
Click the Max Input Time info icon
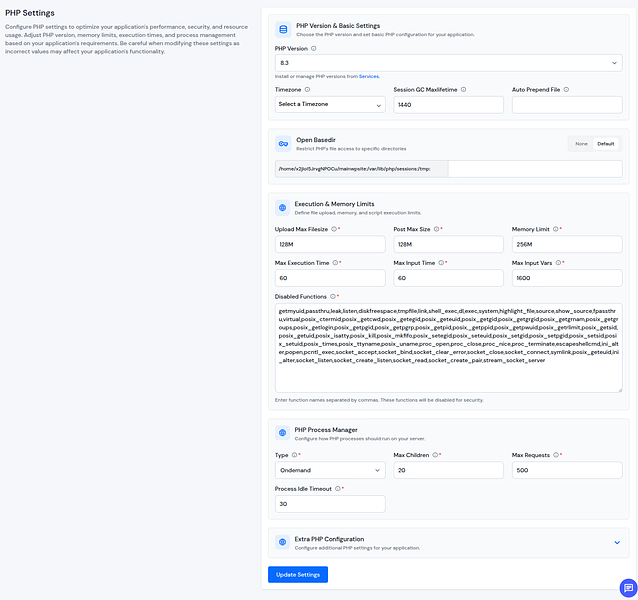point(441,263)
